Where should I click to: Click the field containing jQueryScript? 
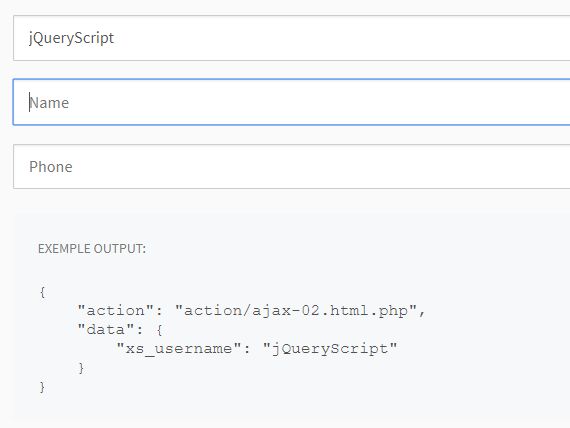coord(292,38)
